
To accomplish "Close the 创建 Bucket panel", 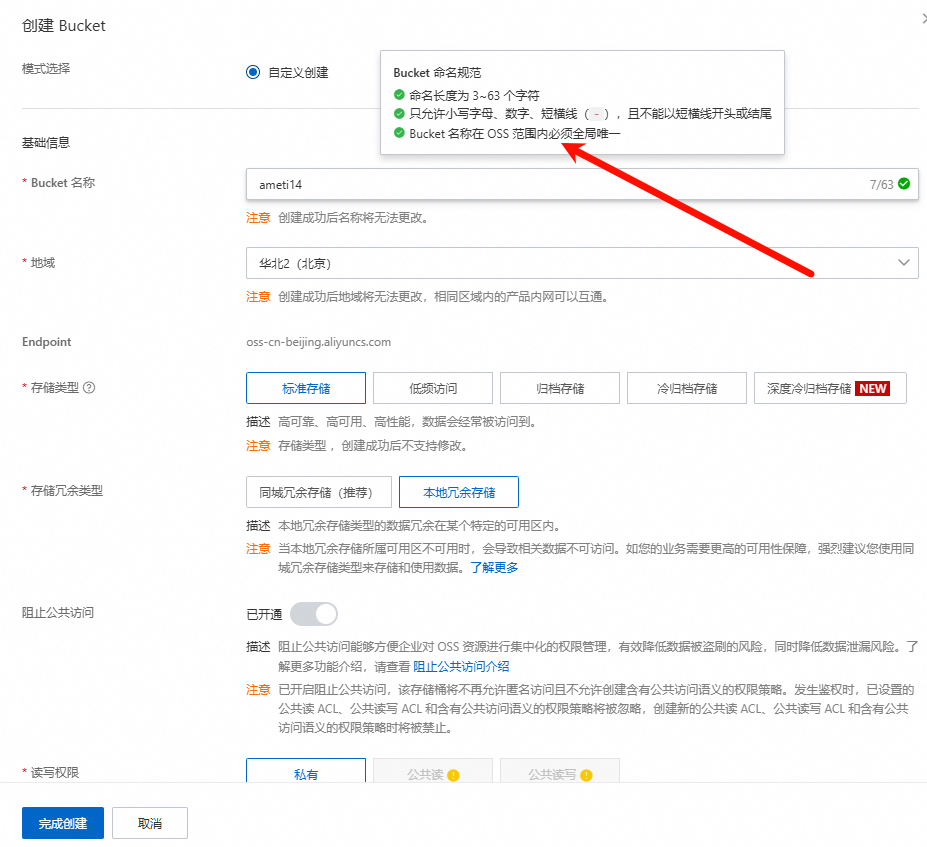I will (x=922, y=20).
